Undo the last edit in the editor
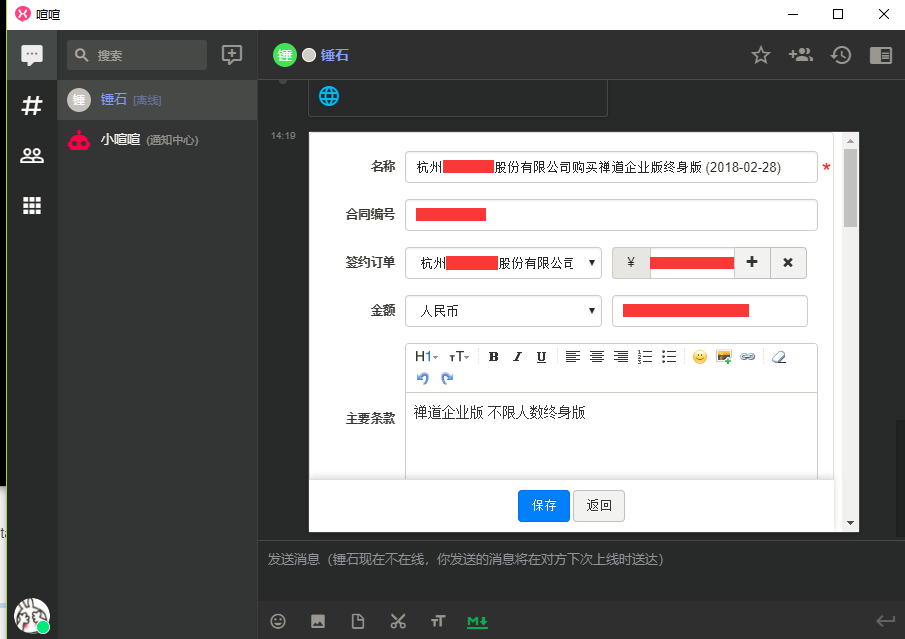Viewport: 905px width, 639px height. click(422, 378)
